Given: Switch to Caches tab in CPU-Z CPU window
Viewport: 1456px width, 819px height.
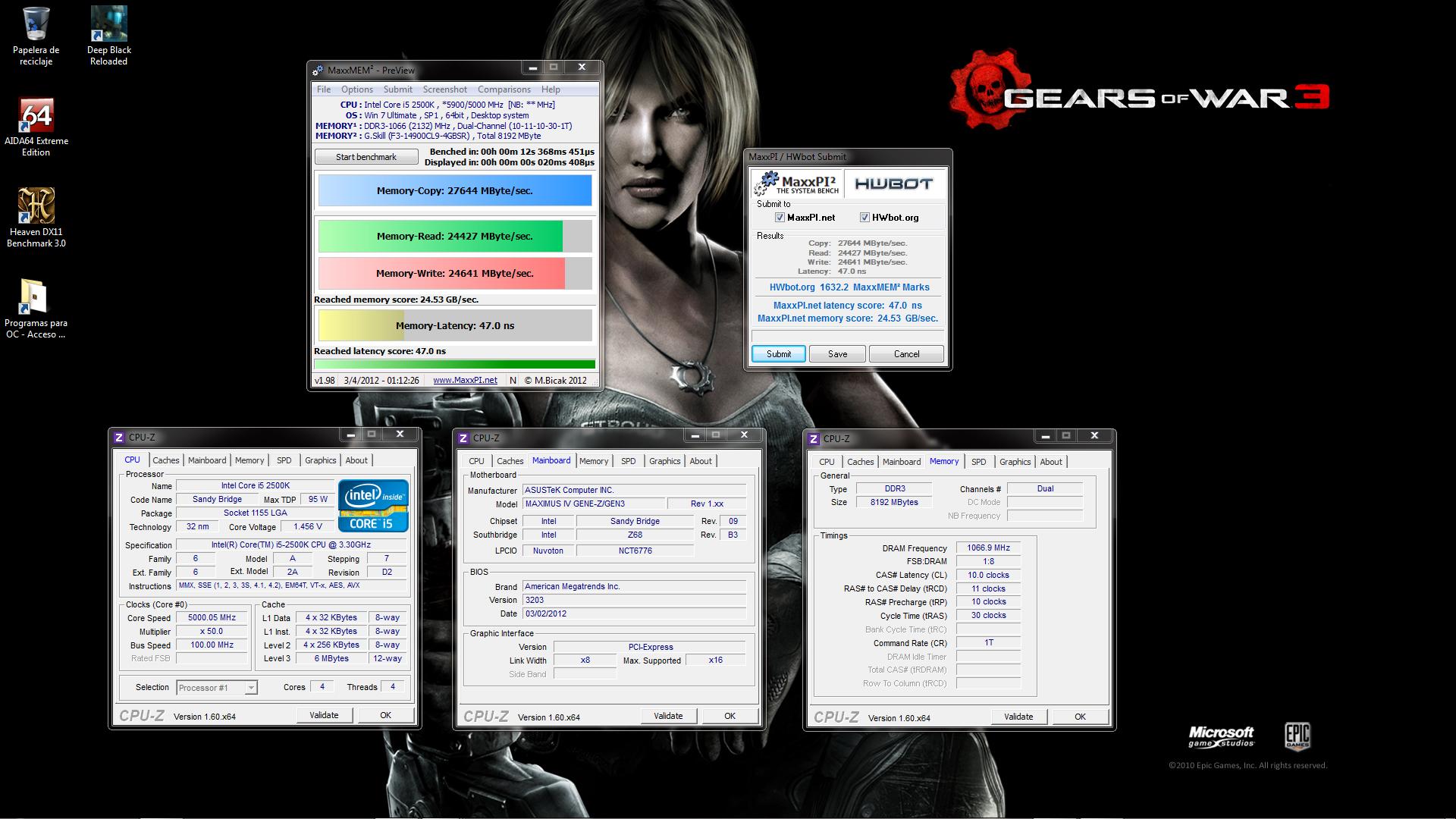Looking at the screenshot, I should coord(166,460).
